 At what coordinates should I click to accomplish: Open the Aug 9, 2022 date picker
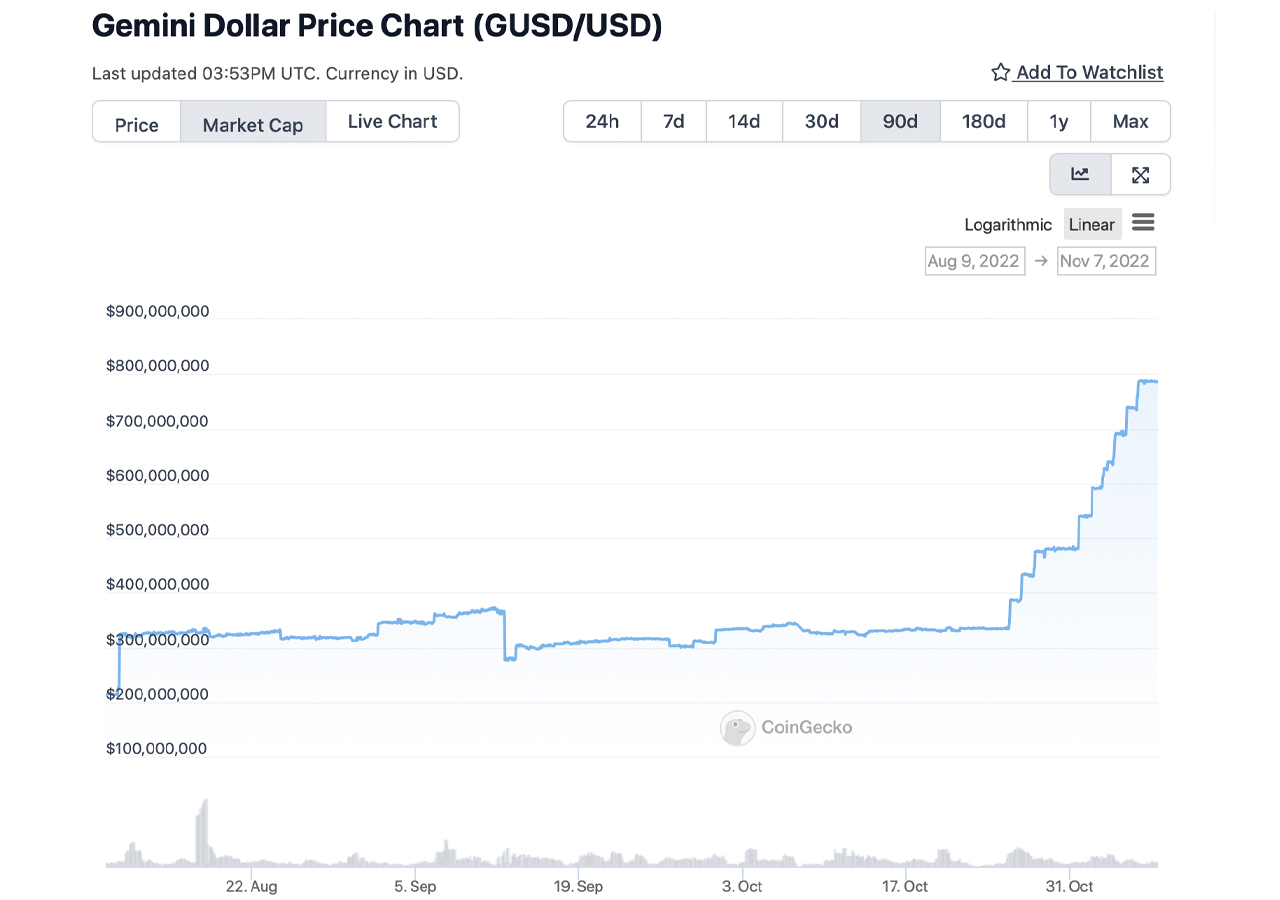[974, 260]
